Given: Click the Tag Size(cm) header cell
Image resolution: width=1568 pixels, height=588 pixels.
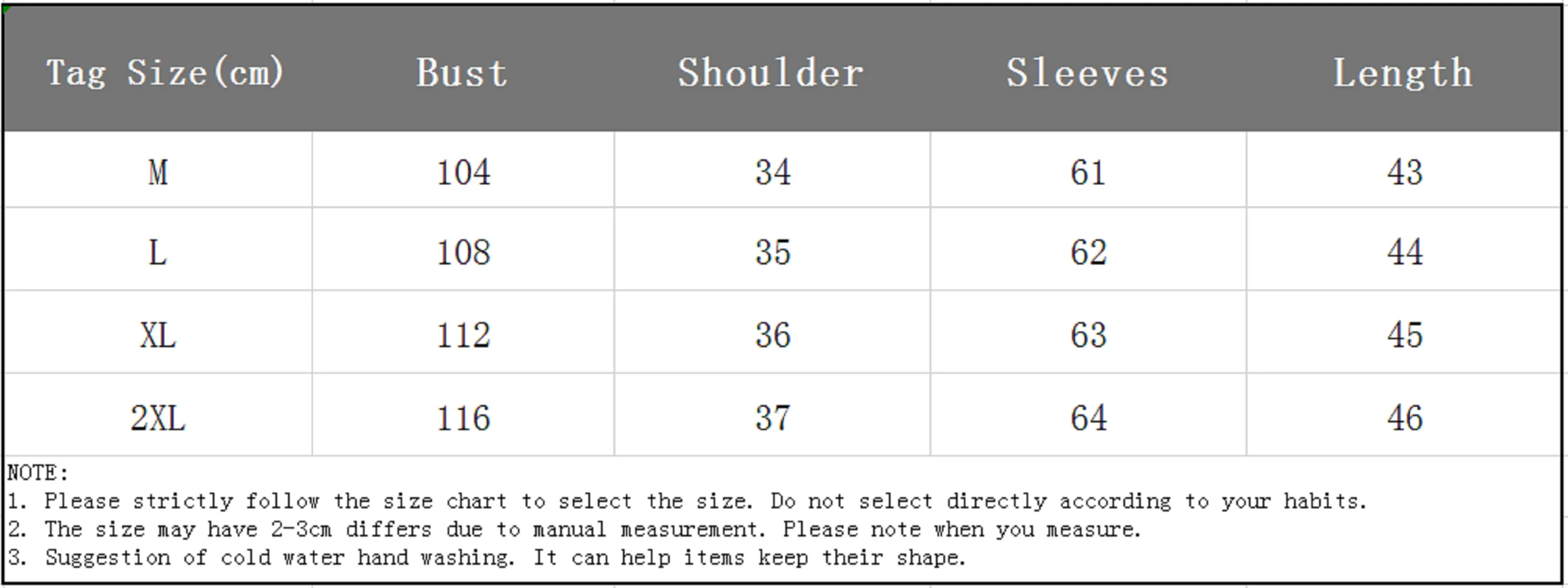Looking at the screenshot, I should (x=164, y=73).
